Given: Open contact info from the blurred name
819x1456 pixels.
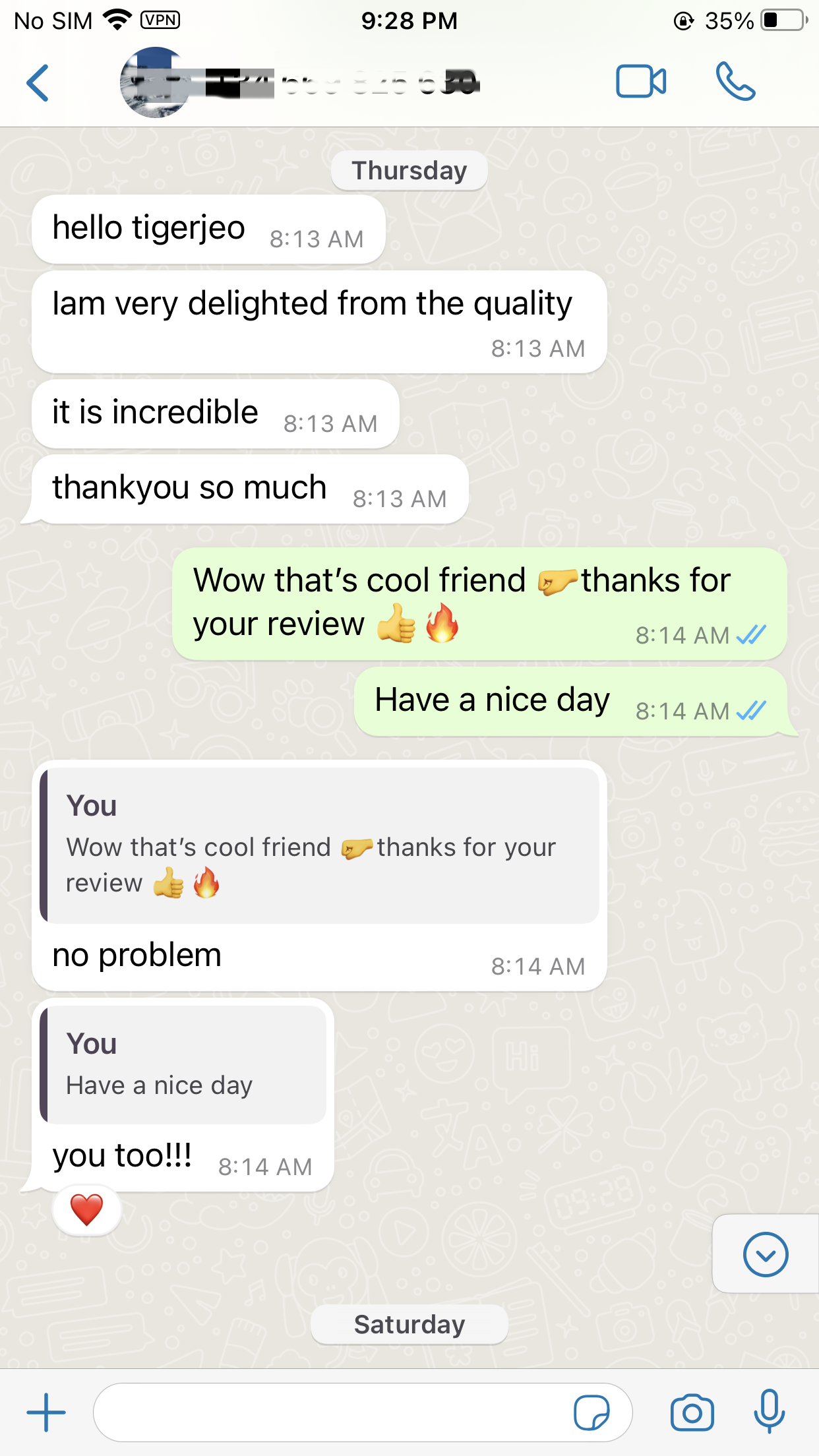Looking at the screenshot, I should point(343,83).
